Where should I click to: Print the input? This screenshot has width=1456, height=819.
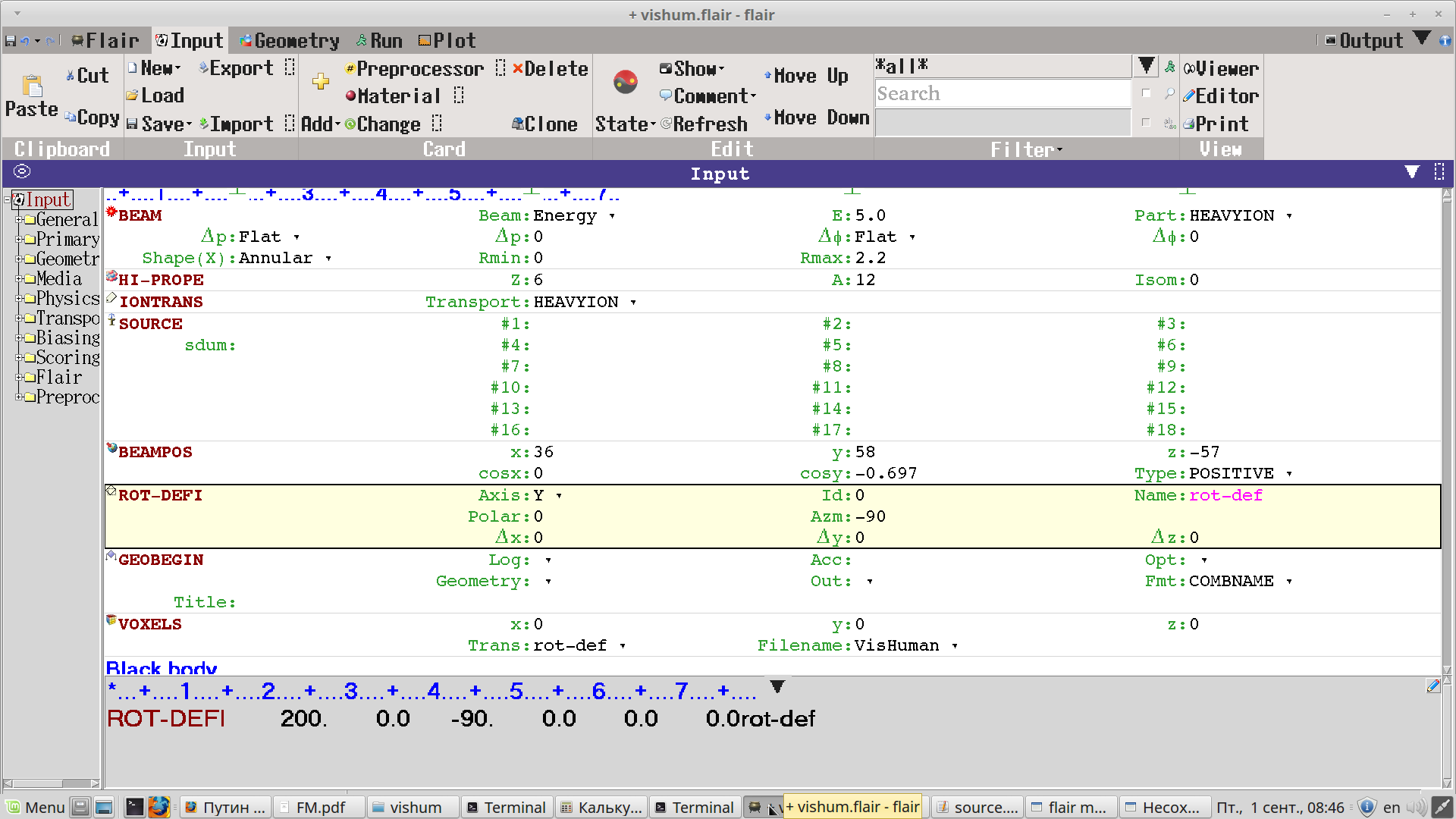click(x=1216, y=124)
